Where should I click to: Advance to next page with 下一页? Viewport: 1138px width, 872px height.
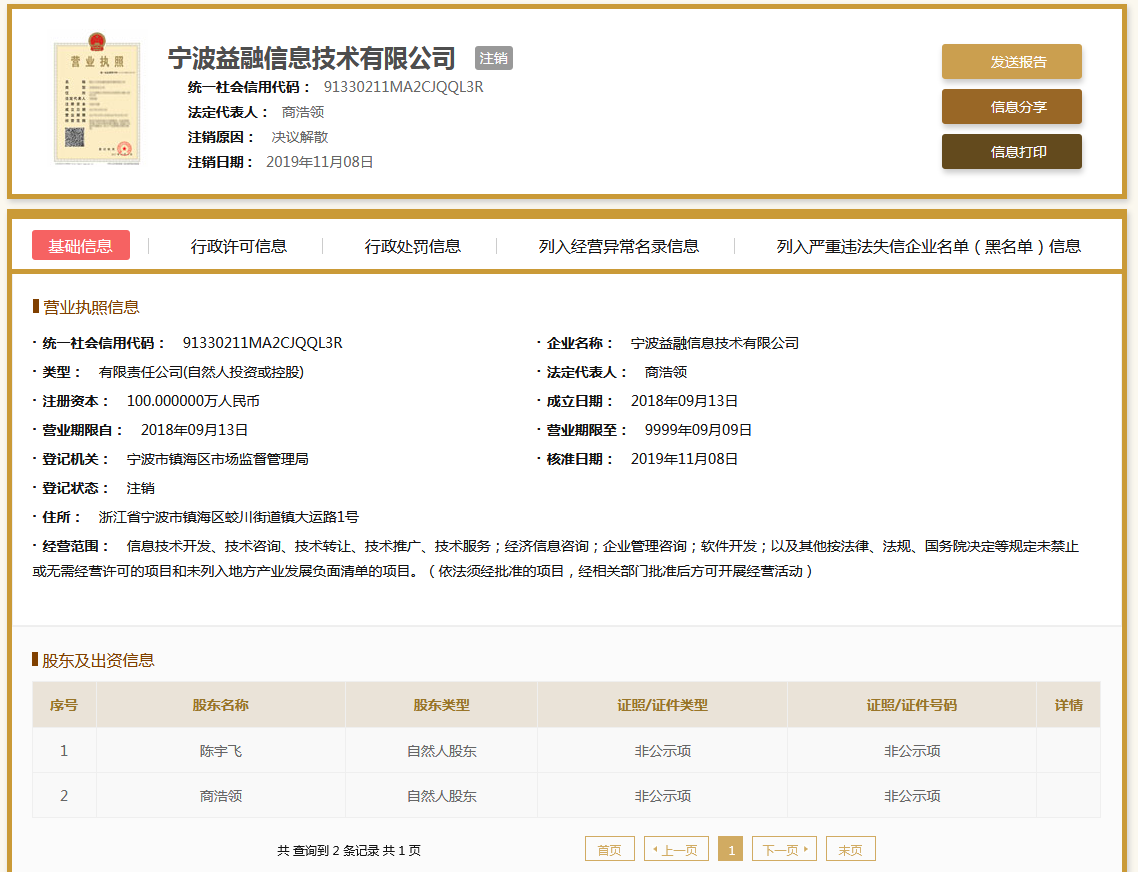click(785, 850)
